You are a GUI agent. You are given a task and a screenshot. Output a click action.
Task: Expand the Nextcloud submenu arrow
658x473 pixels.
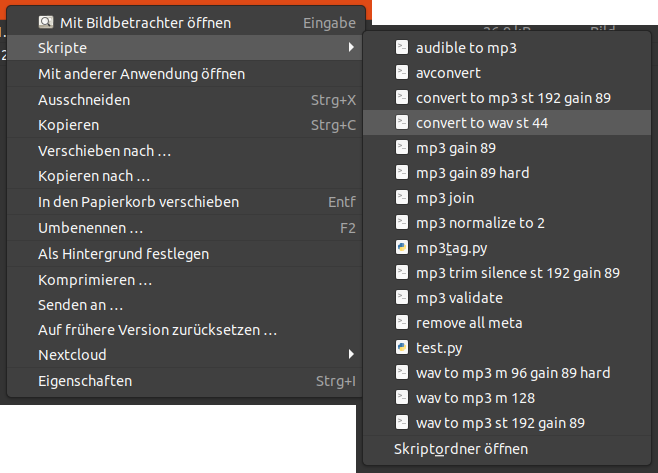351,355
